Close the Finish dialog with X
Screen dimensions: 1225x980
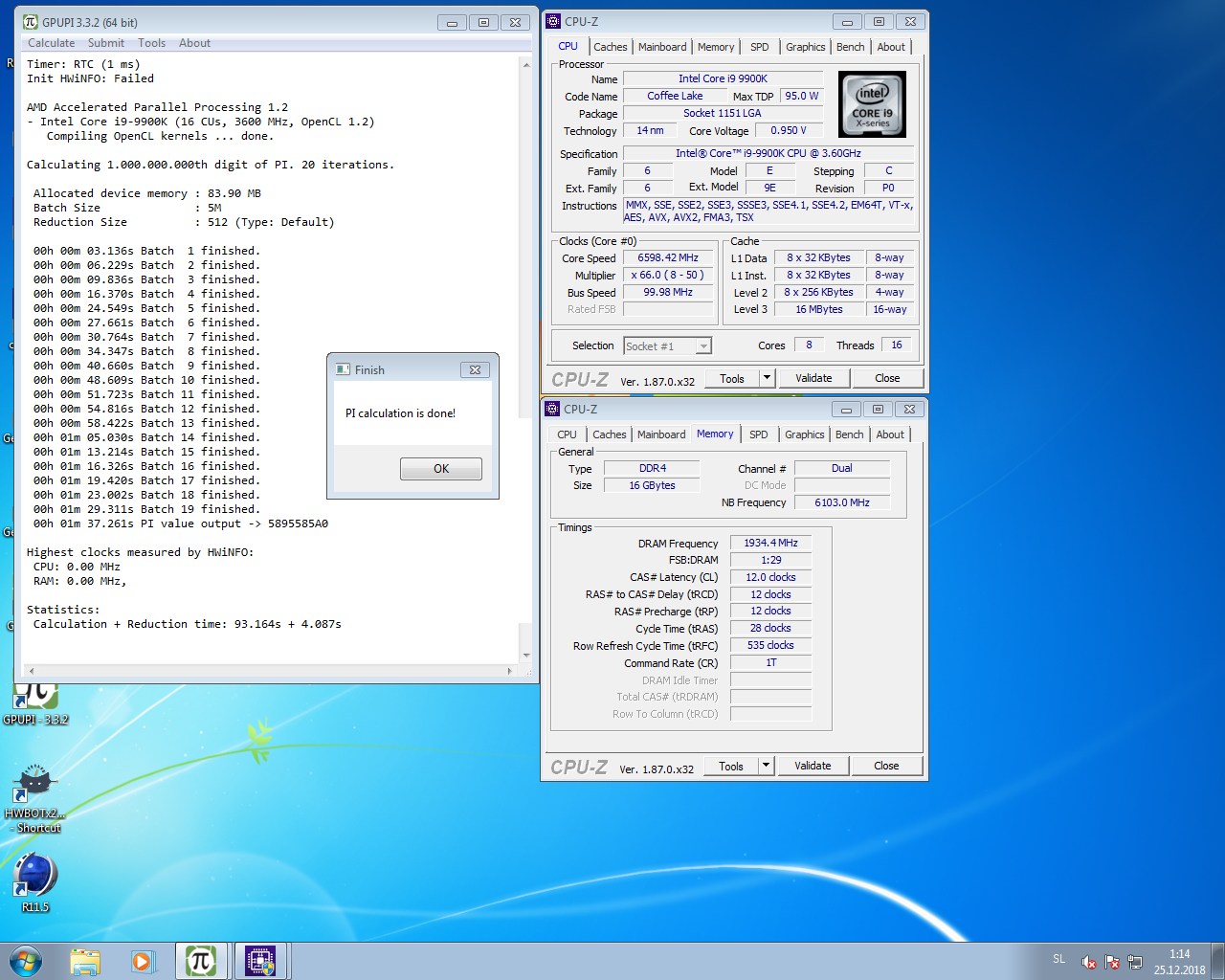click(x=476, y=369)
